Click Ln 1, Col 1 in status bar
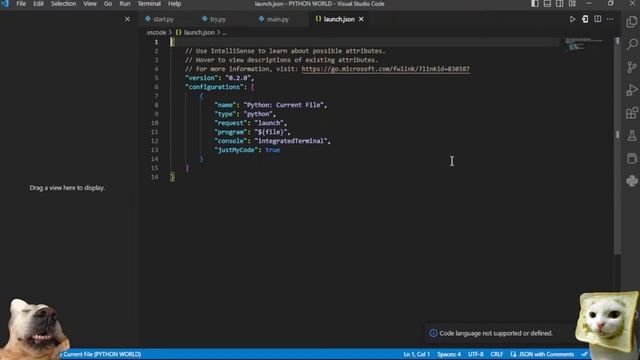The image size is (640, 360). tap(416, 354)
